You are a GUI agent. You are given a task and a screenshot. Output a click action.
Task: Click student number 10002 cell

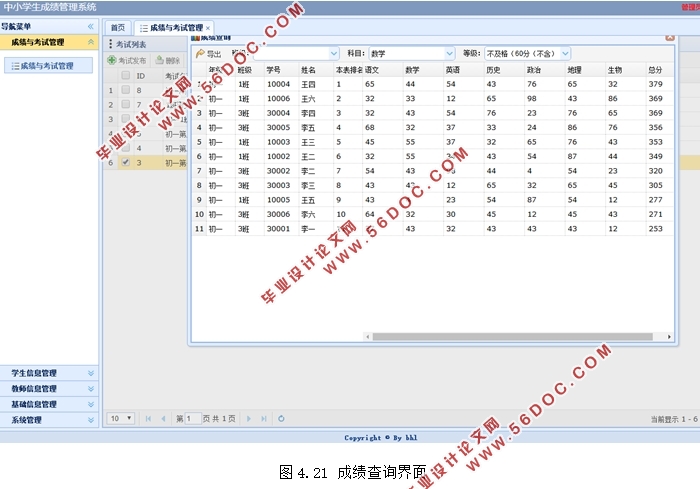(x=281, y=156)
